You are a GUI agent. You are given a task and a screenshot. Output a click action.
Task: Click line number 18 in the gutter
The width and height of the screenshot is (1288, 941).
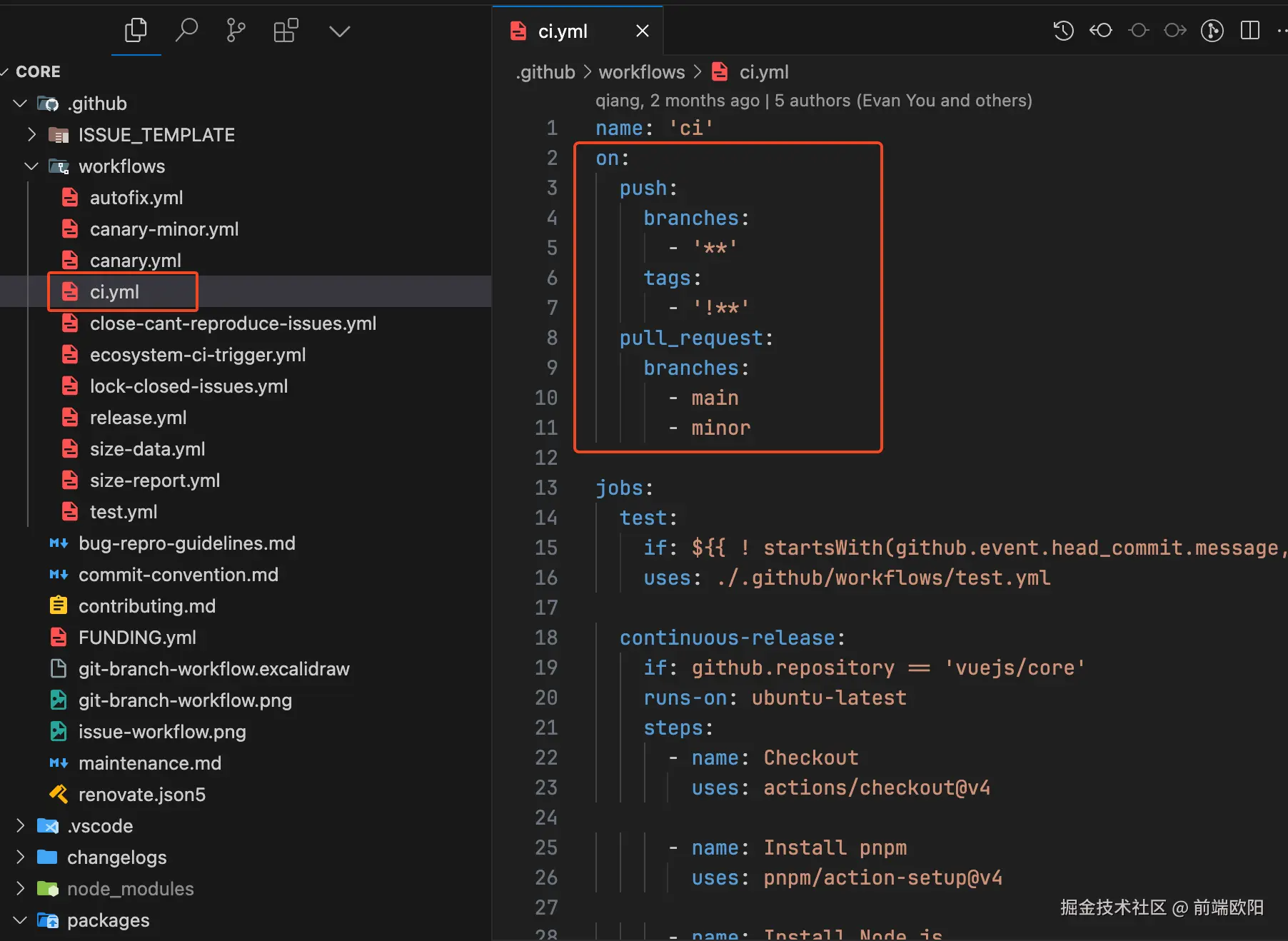[546, 638]
